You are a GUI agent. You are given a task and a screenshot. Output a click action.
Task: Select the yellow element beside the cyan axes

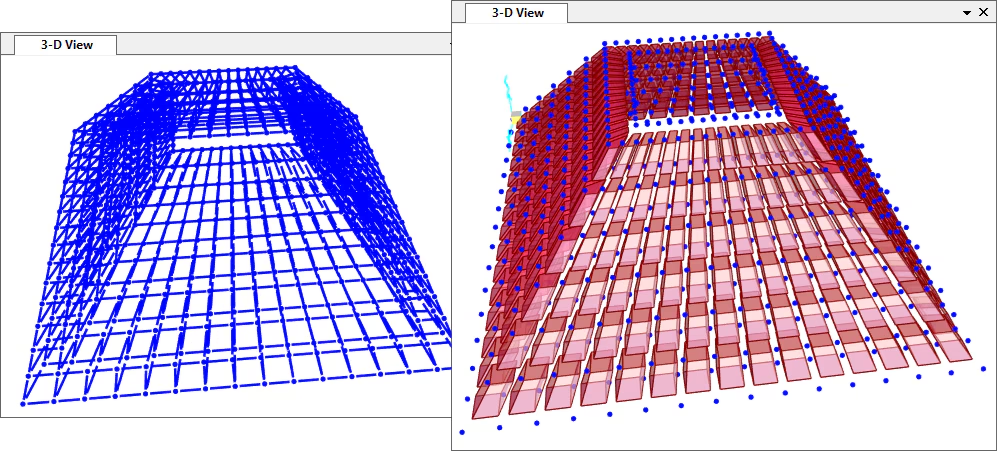click(516, 120)
